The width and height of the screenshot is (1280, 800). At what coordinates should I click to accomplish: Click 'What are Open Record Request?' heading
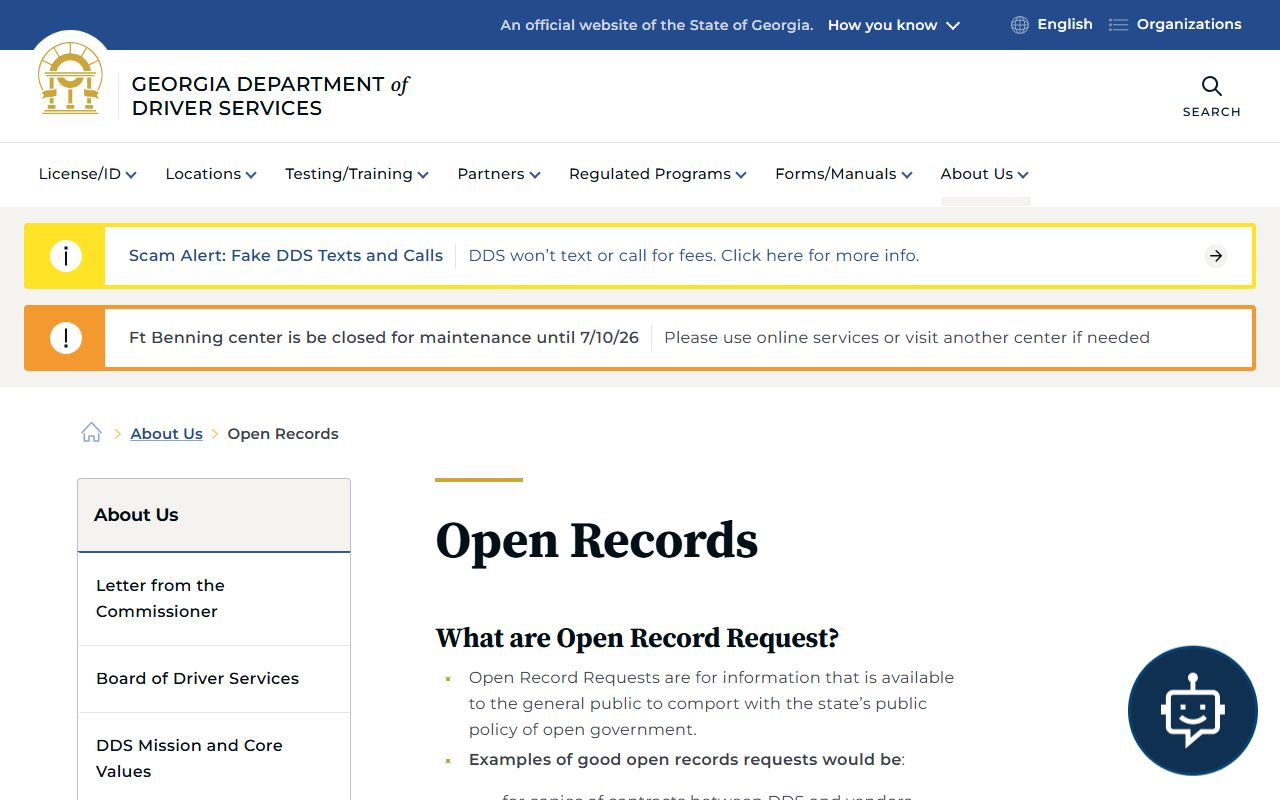pos(637,638)
